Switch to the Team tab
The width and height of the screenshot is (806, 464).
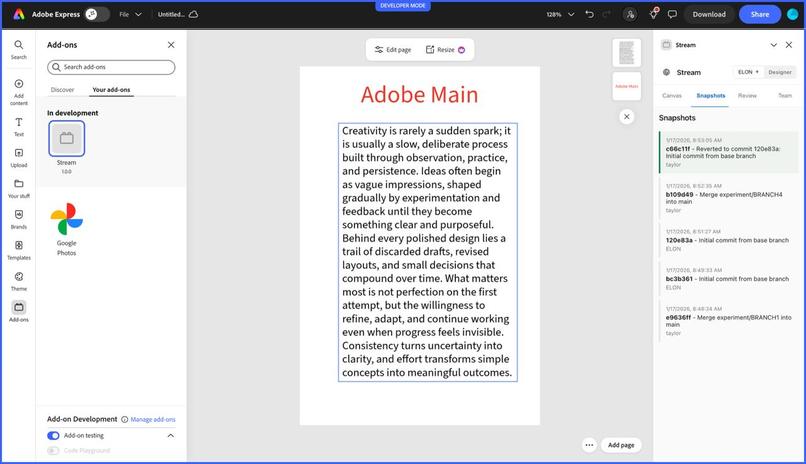coord(785,96)
